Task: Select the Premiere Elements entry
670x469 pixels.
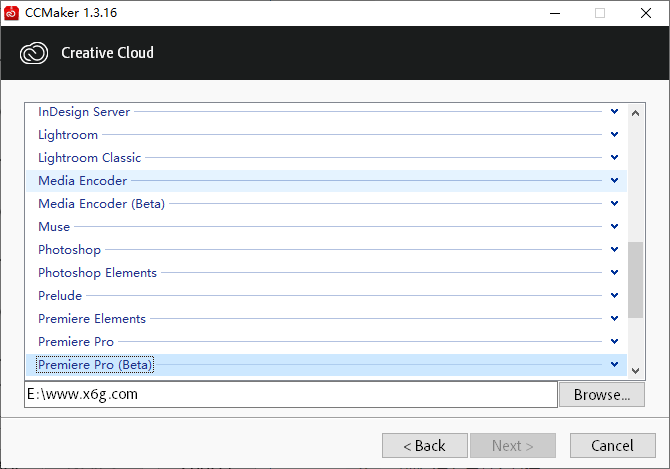Action: 92,319
